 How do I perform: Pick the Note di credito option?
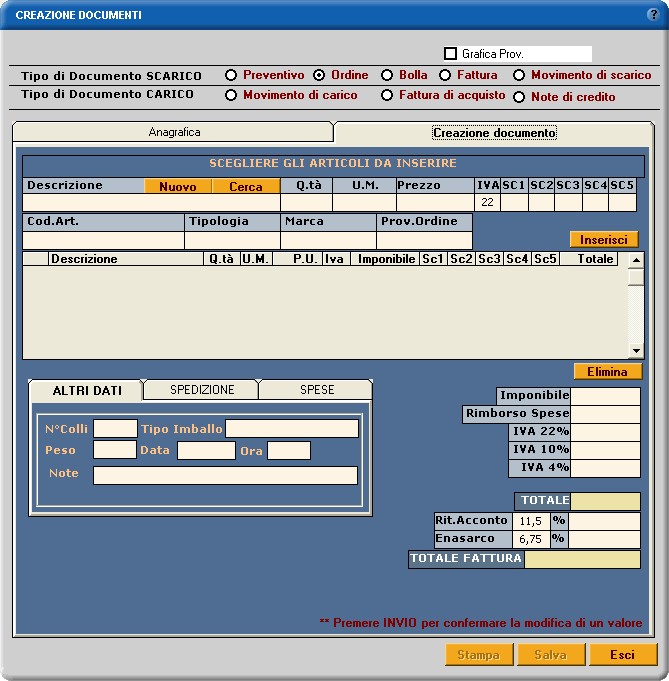pyautogui.click(x=518, y=97)
